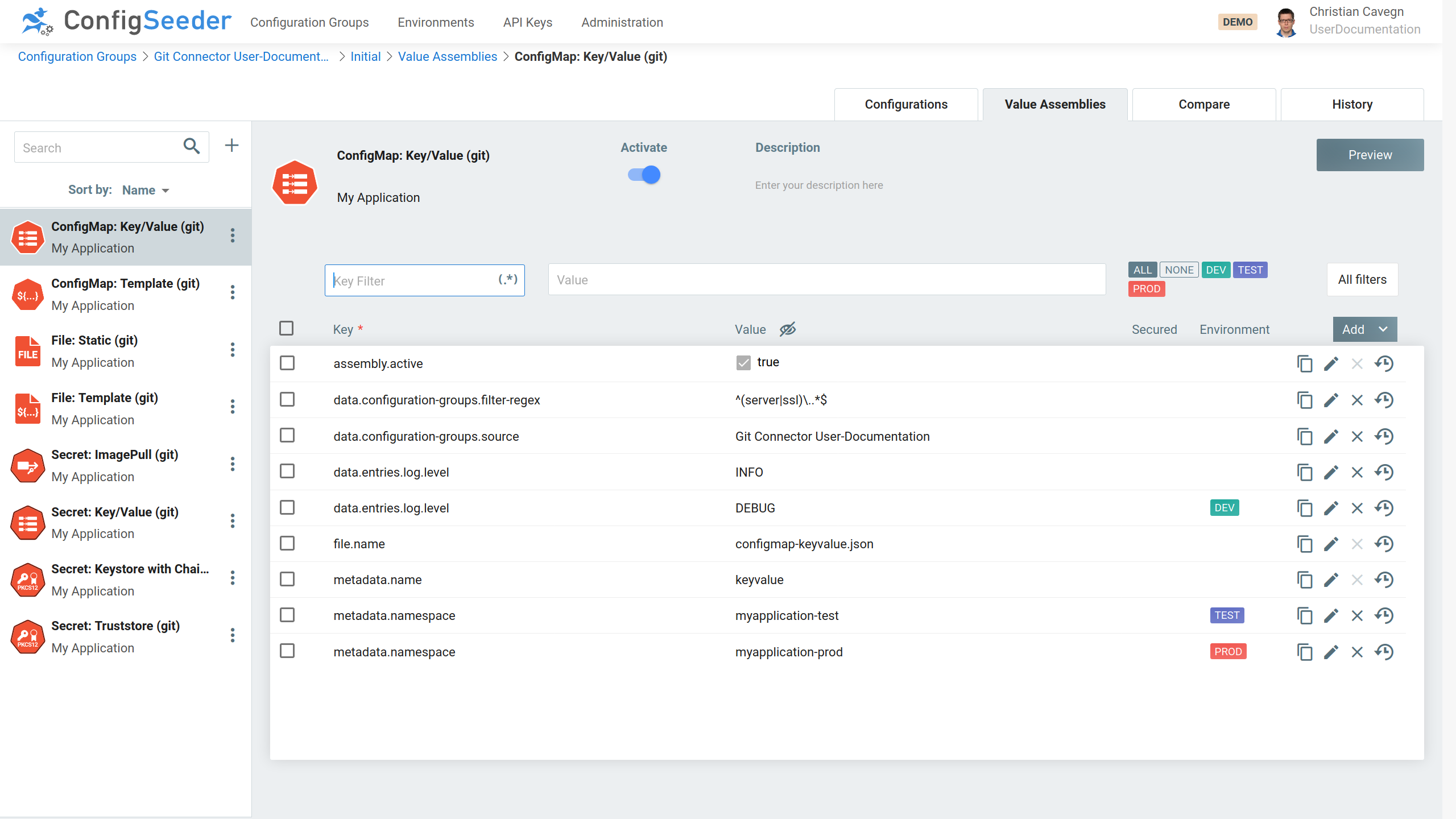
Task: Edit the data.entries.log.level DEBUG entry
Action: click(x=1331, y=508)
